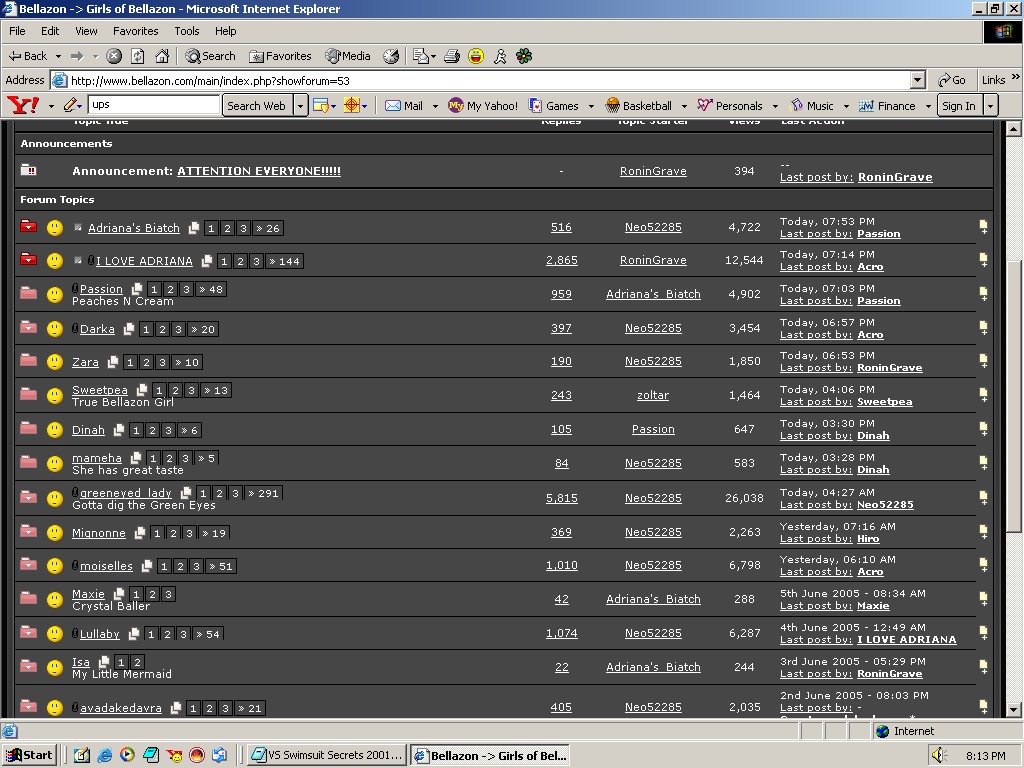Click the Yahoo search text field
This screenshot has height=768, width=1024.
click(x=154, y=105)
